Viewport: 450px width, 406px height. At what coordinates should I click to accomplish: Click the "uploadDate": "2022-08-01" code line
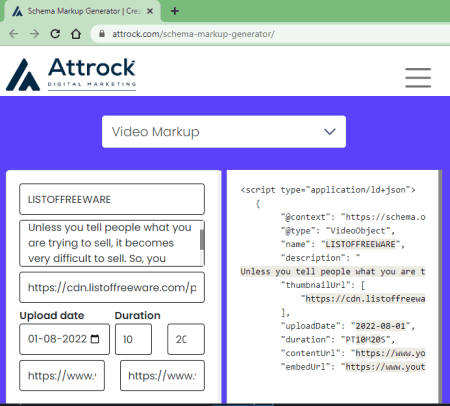348,326
